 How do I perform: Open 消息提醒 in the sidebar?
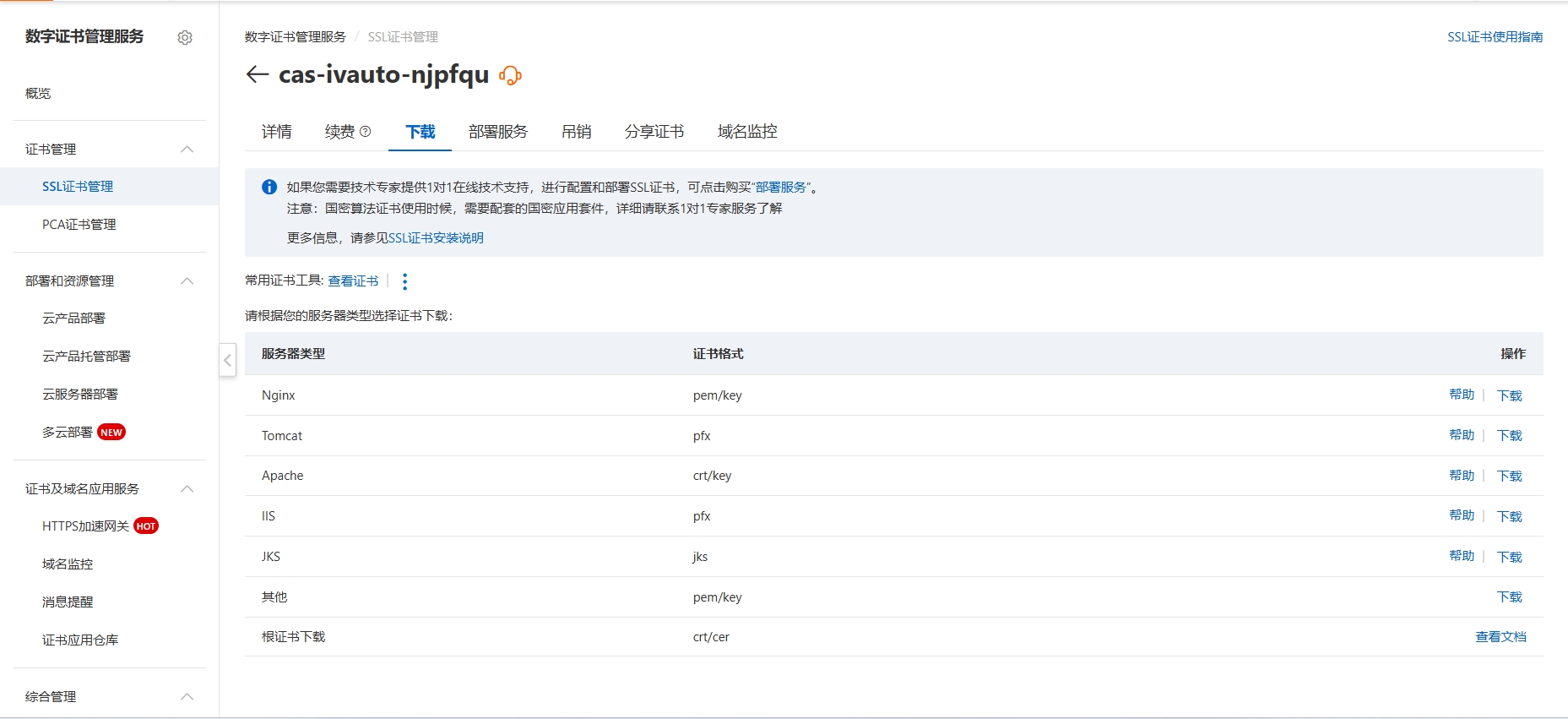[x=68, y=602]
